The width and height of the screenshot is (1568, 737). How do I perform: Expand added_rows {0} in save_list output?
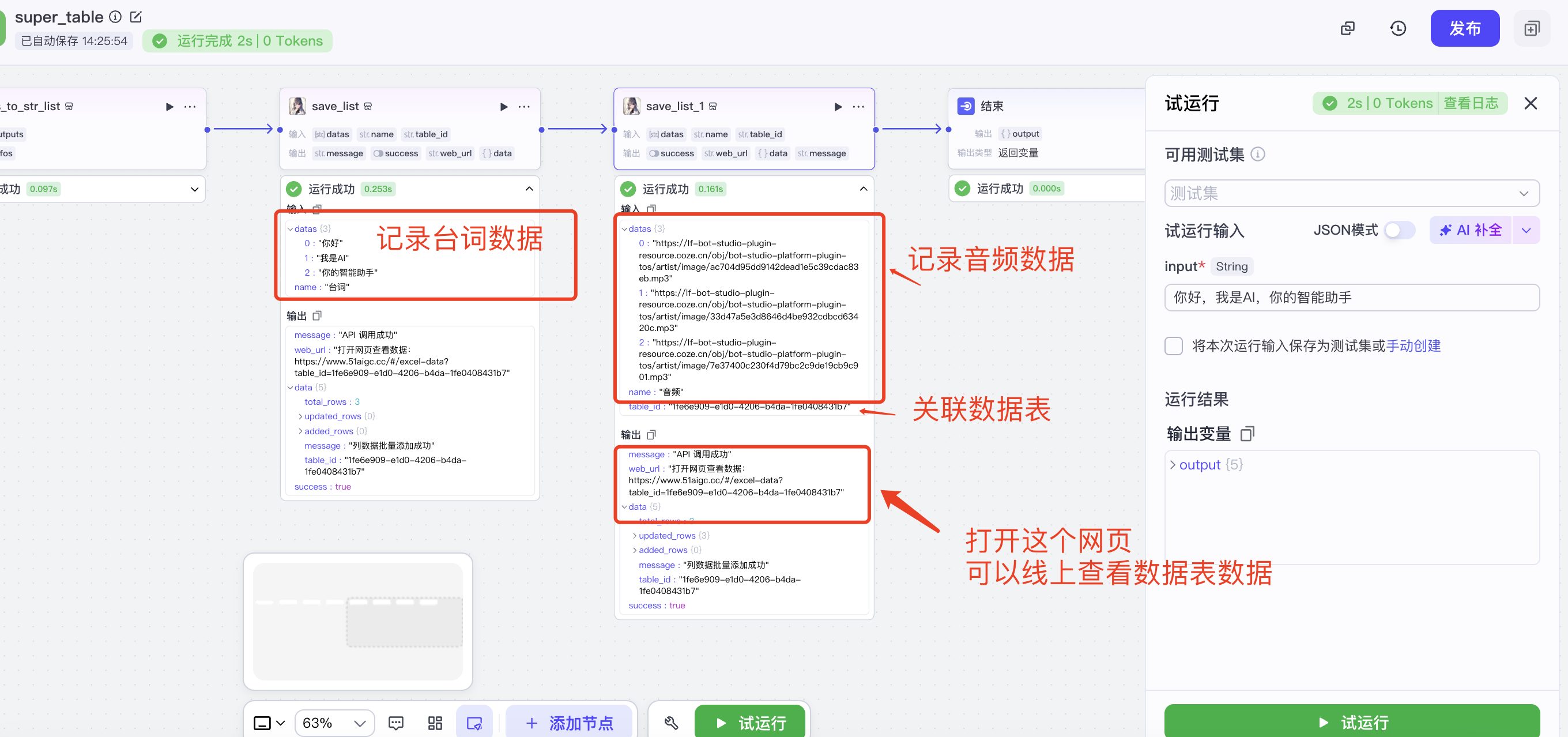click(x=301, y=431)
